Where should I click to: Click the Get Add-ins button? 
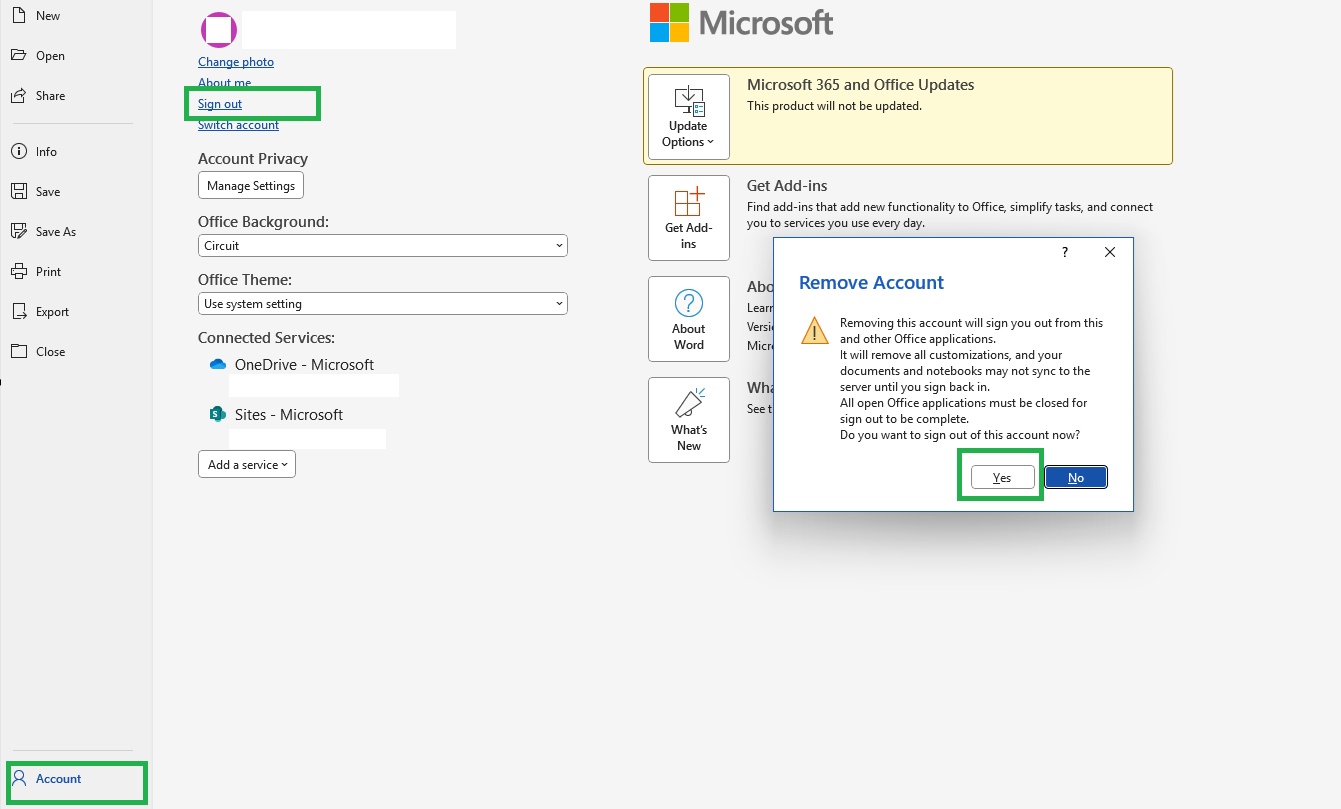pyautogui.click(x=689, y=218)
